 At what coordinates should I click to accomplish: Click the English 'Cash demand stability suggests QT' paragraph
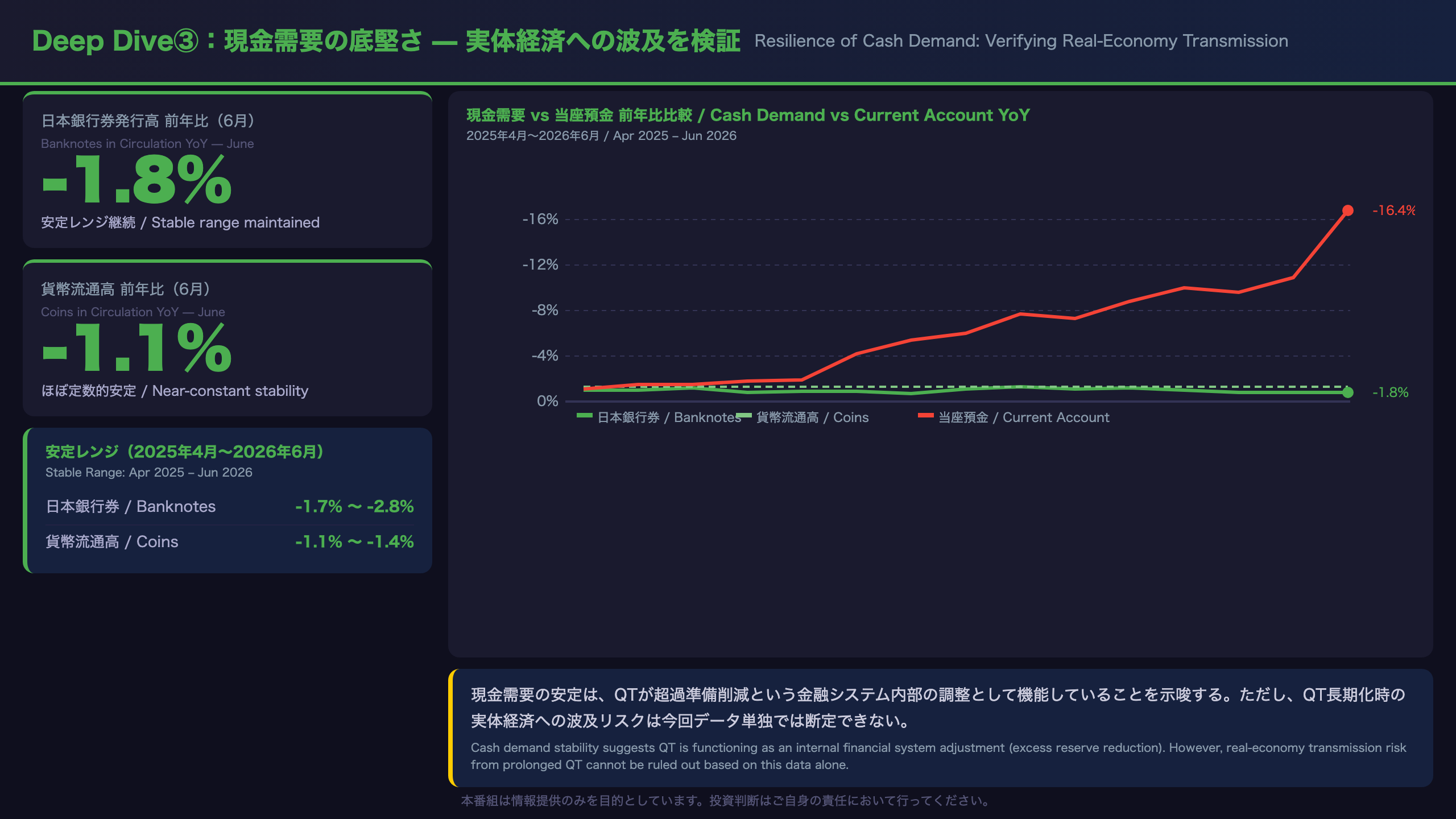pos(938,756)
